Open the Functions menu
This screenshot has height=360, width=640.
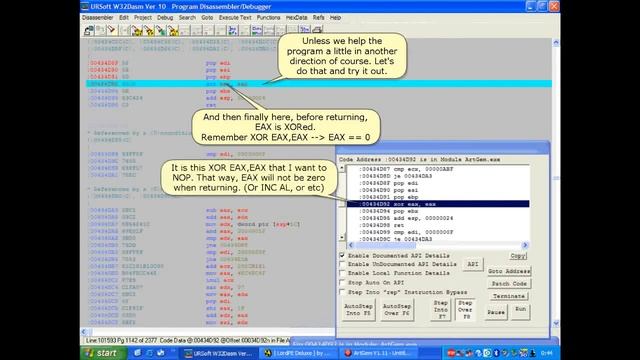coord(268,18)
